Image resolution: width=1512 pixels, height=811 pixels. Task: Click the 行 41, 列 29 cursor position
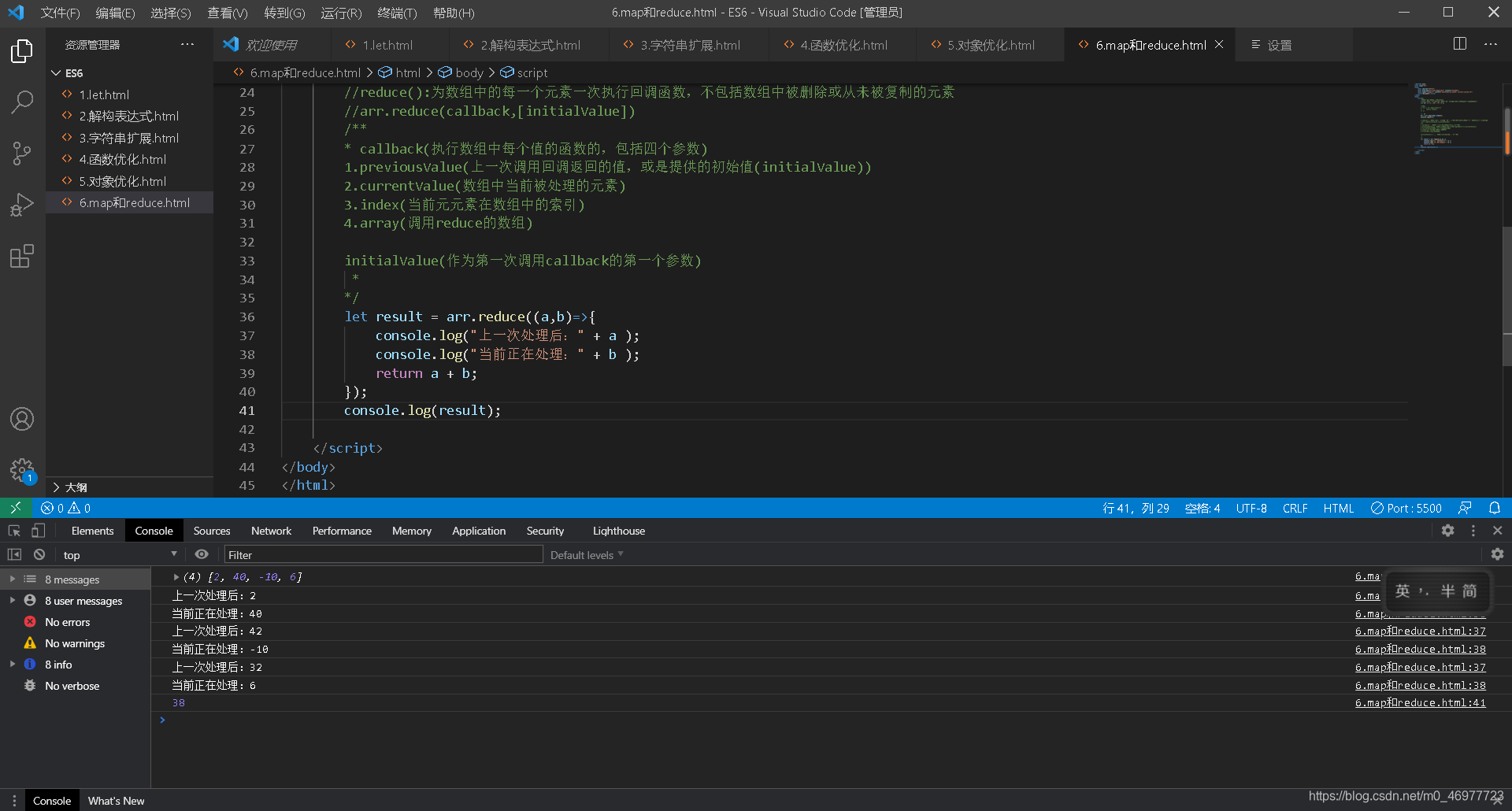click(1136, 508)
